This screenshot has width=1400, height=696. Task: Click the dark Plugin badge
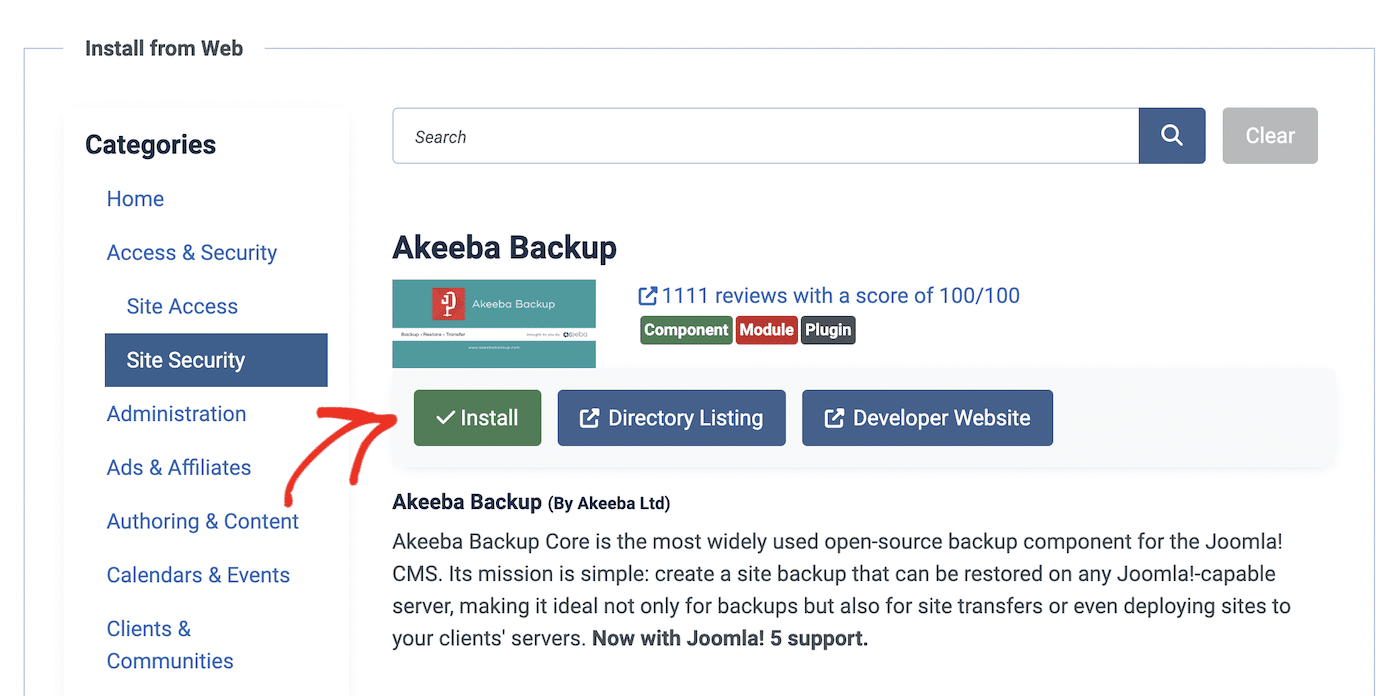tap(828, 329)
